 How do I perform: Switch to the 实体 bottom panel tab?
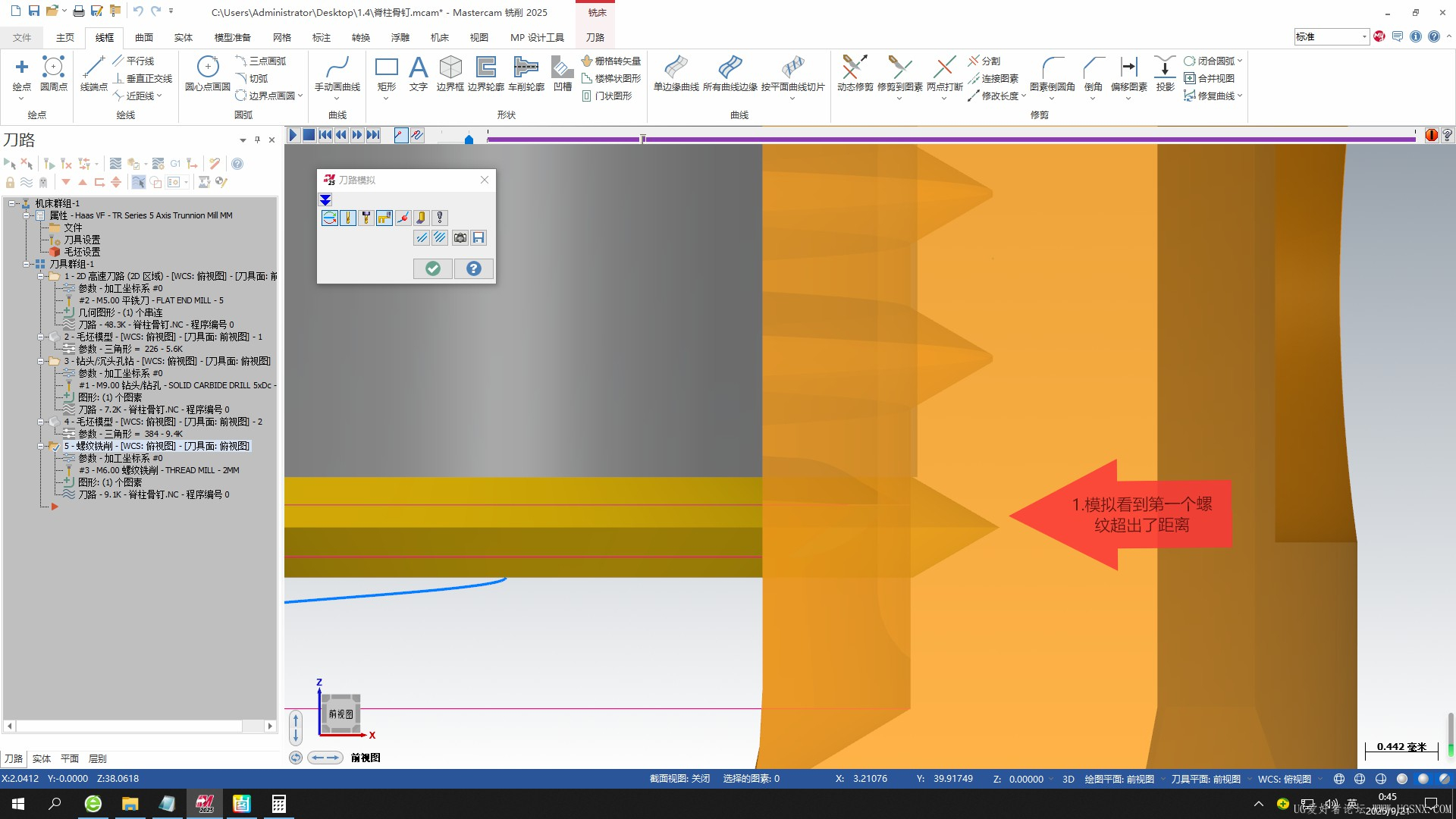click(x=42, y=758)
